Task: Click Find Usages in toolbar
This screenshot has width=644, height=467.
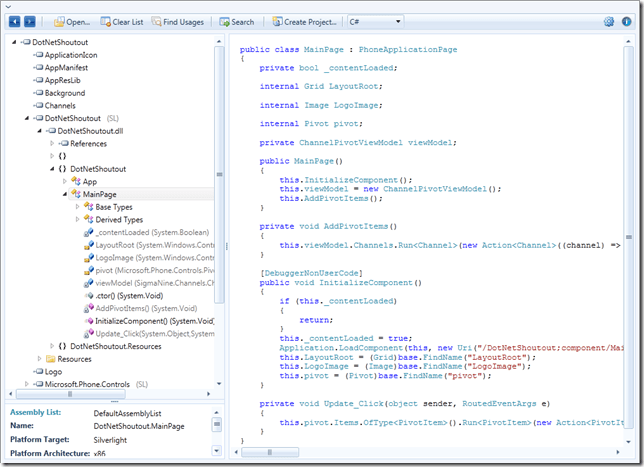Action: click(x=177, y=22)
